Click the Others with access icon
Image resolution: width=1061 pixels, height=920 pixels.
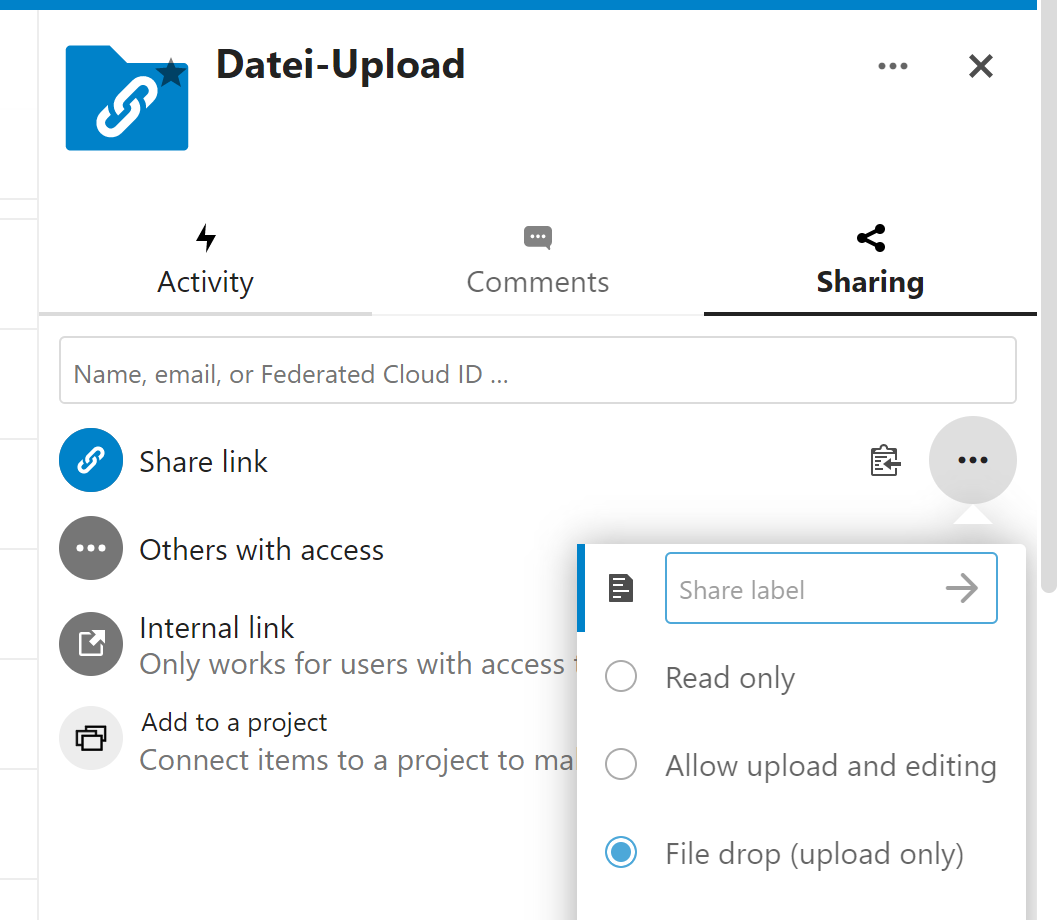pos(91,548)
